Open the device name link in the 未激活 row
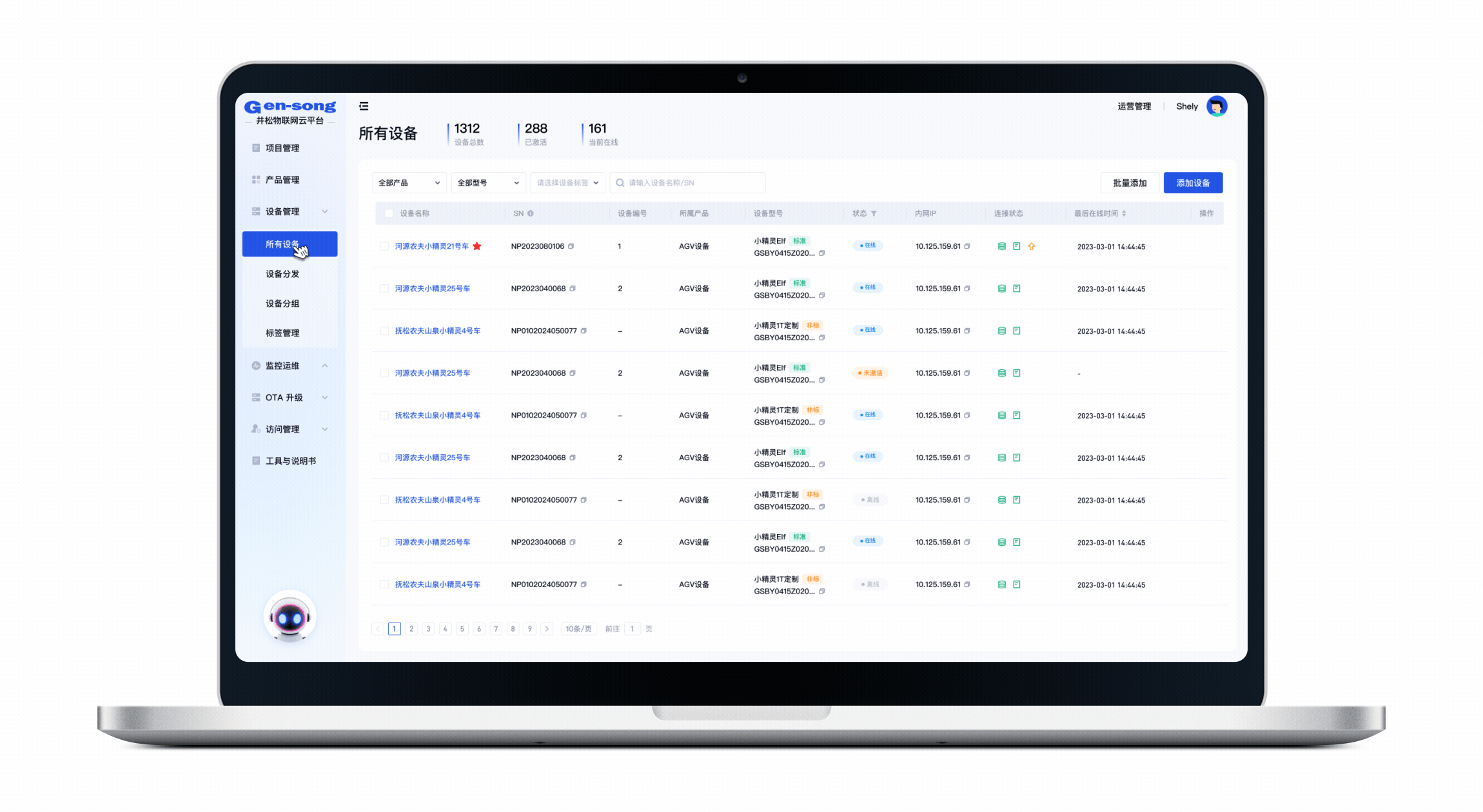This screenshot has width=1483, height=812. click(x=433, y=373)
